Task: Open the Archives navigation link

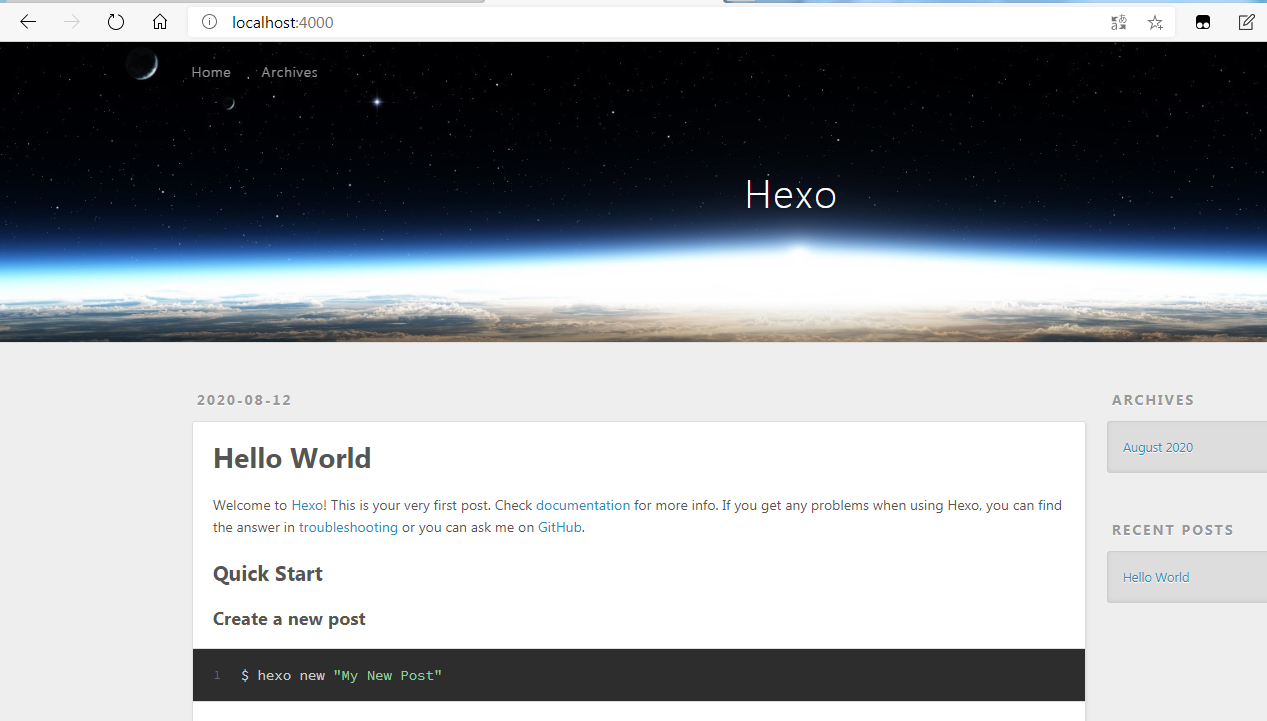Action: 290,72
